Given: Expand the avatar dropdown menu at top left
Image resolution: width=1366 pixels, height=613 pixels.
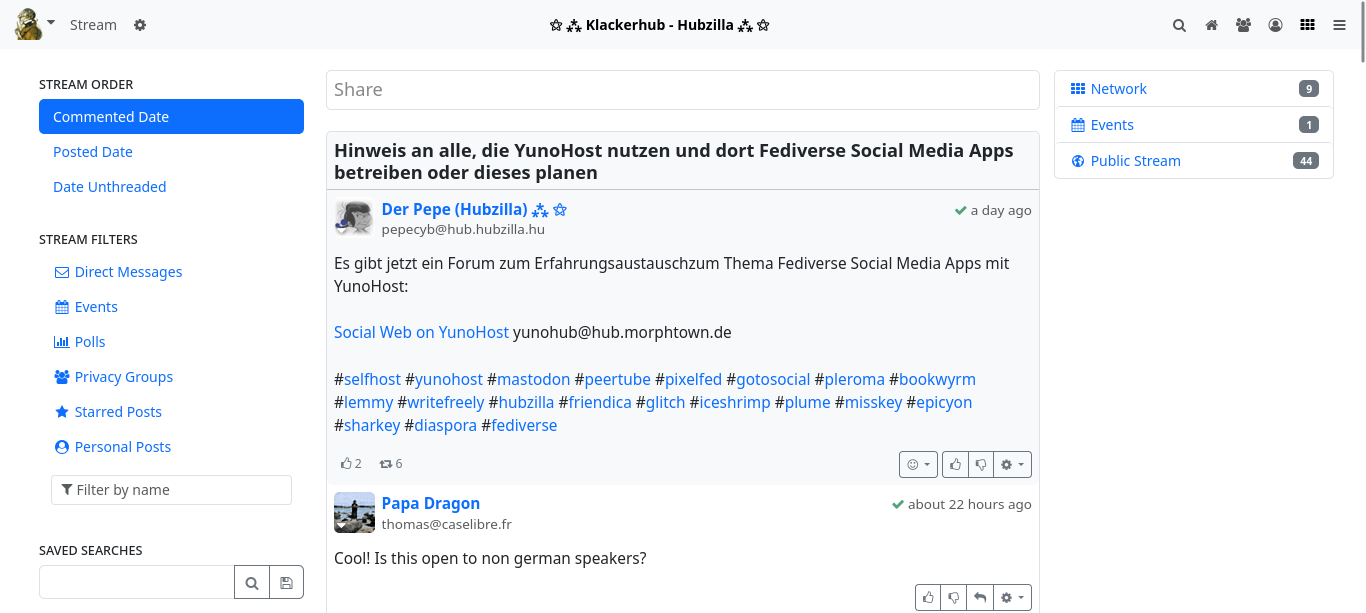Looking at the screenshot, I should tap(51, 22).
